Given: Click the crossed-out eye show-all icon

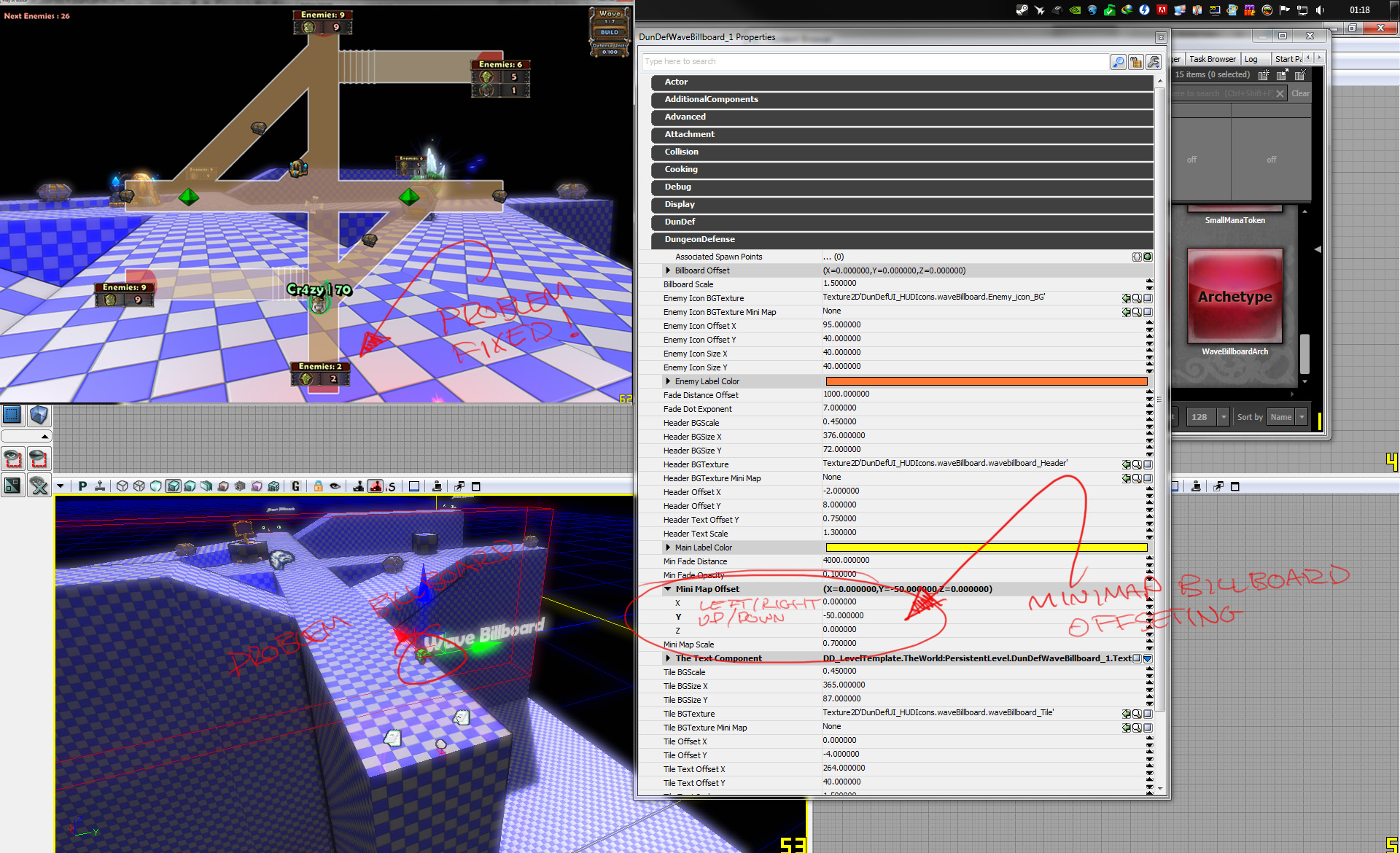Looking at the screenshot, I should point(39,485).
